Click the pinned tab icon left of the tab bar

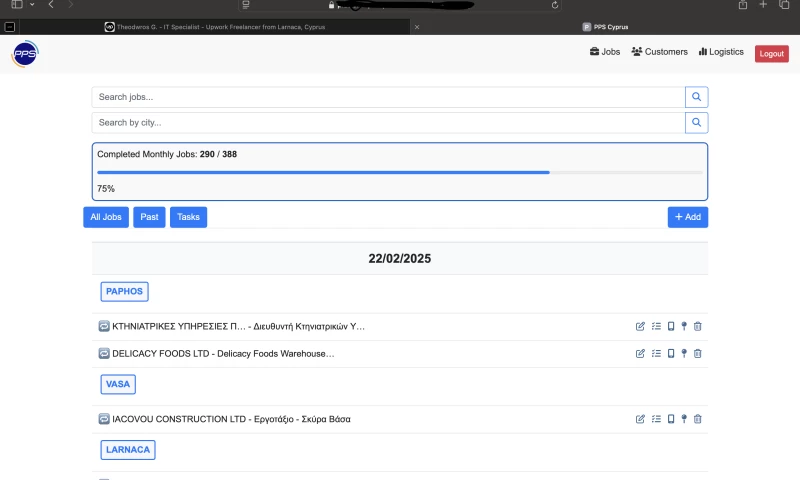tap(10, 27)
